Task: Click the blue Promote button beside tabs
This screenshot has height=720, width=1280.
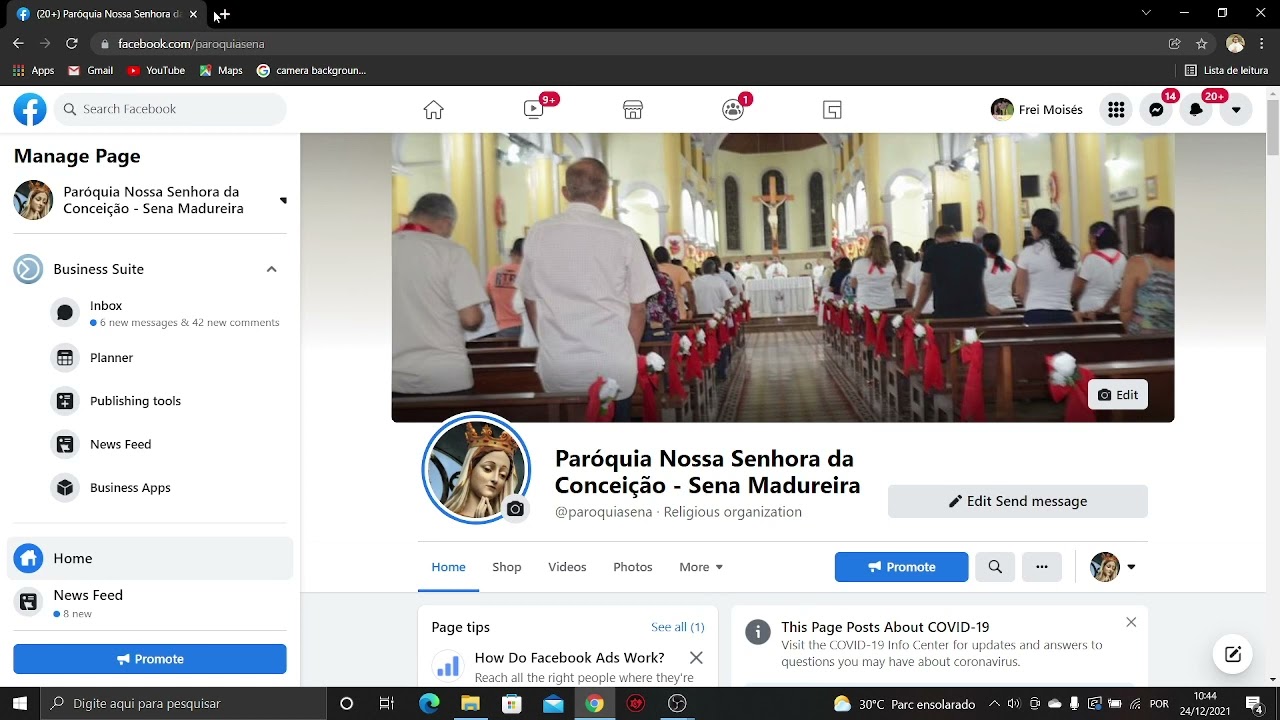Action: [x=902, y=567]
